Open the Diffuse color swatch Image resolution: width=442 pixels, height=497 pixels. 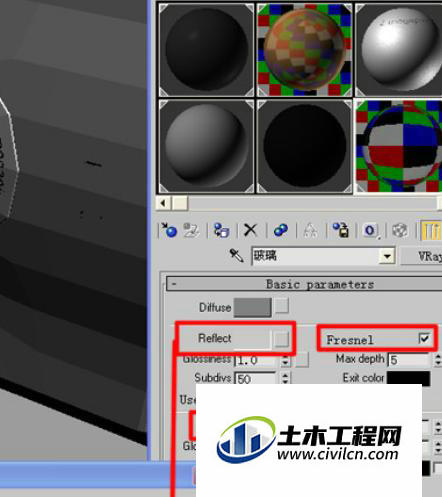253,307
